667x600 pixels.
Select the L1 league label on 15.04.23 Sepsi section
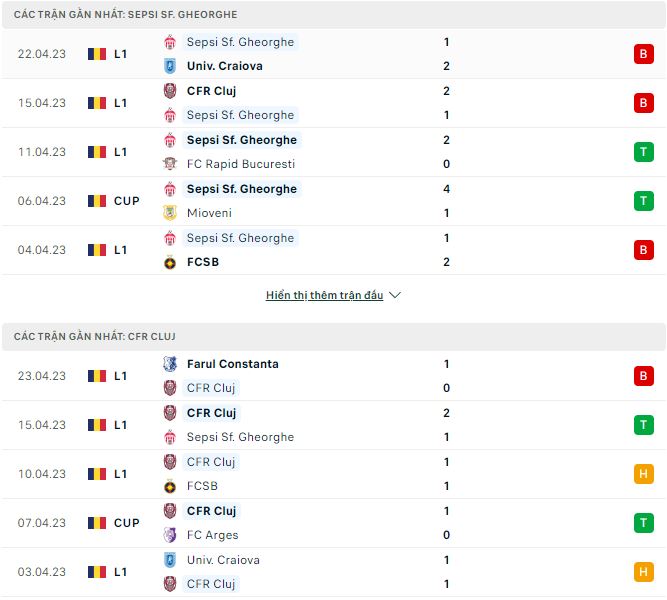click(120, 103)
